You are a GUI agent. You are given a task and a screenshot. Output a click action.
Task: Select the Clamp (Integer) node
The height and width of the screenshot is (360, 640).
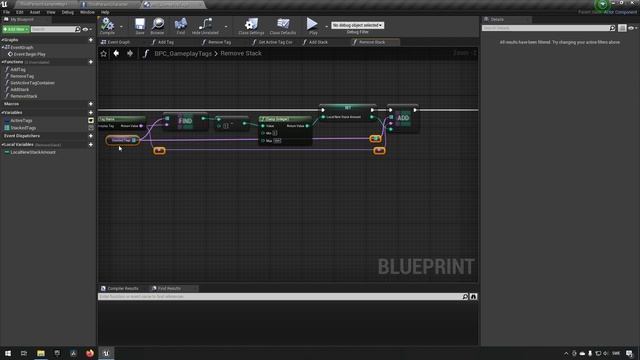pos(286,130)
